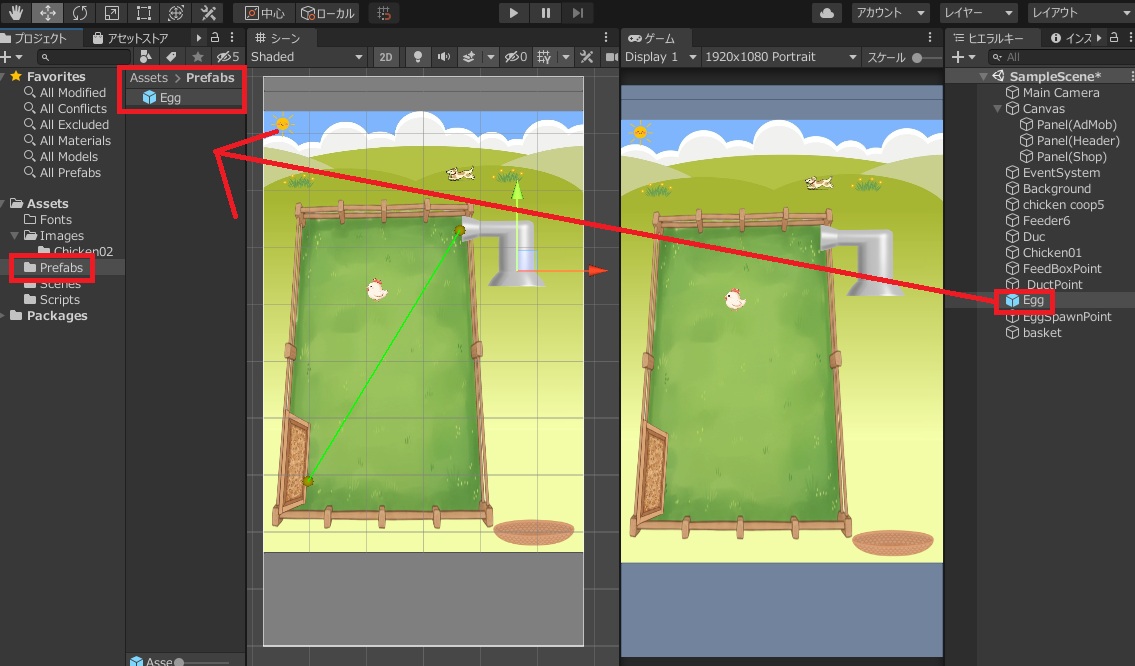Open the レイアウト layout dropdown

point(1079,13)
